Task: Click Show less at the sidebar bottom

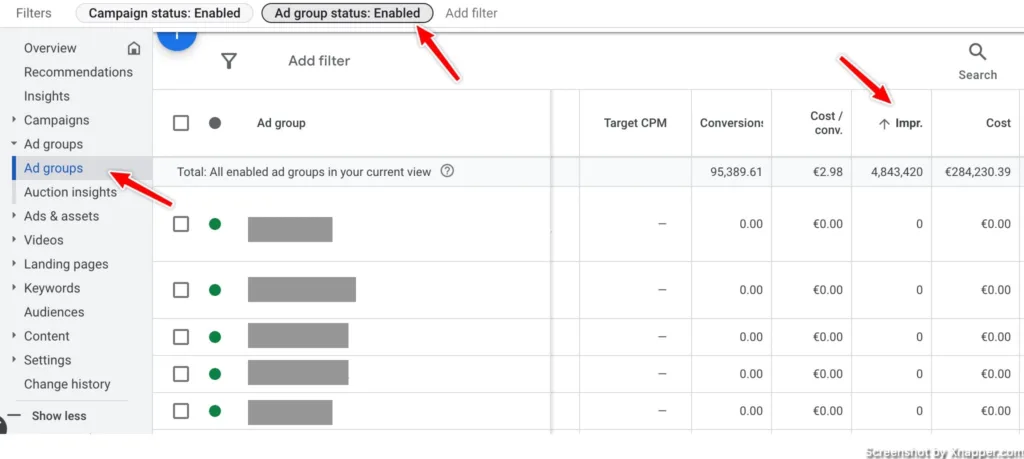Action: coord(59,415)
